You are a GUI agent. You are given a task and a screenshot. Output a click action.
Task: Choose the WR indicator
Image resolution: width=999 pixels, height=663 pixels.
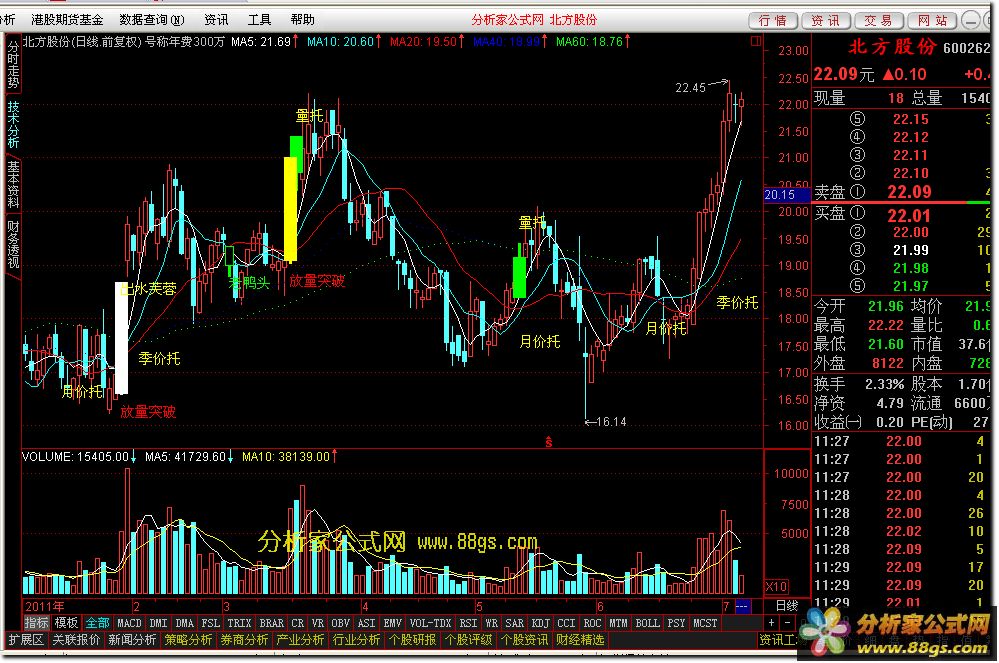(491, 623)
